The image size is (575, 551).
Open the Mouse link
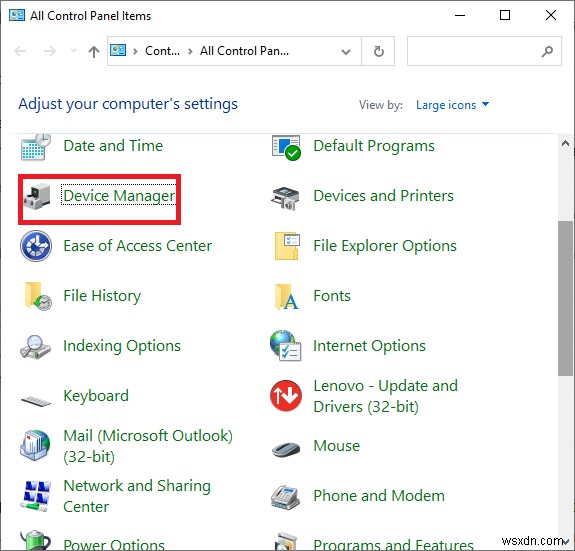click(337, 446)
